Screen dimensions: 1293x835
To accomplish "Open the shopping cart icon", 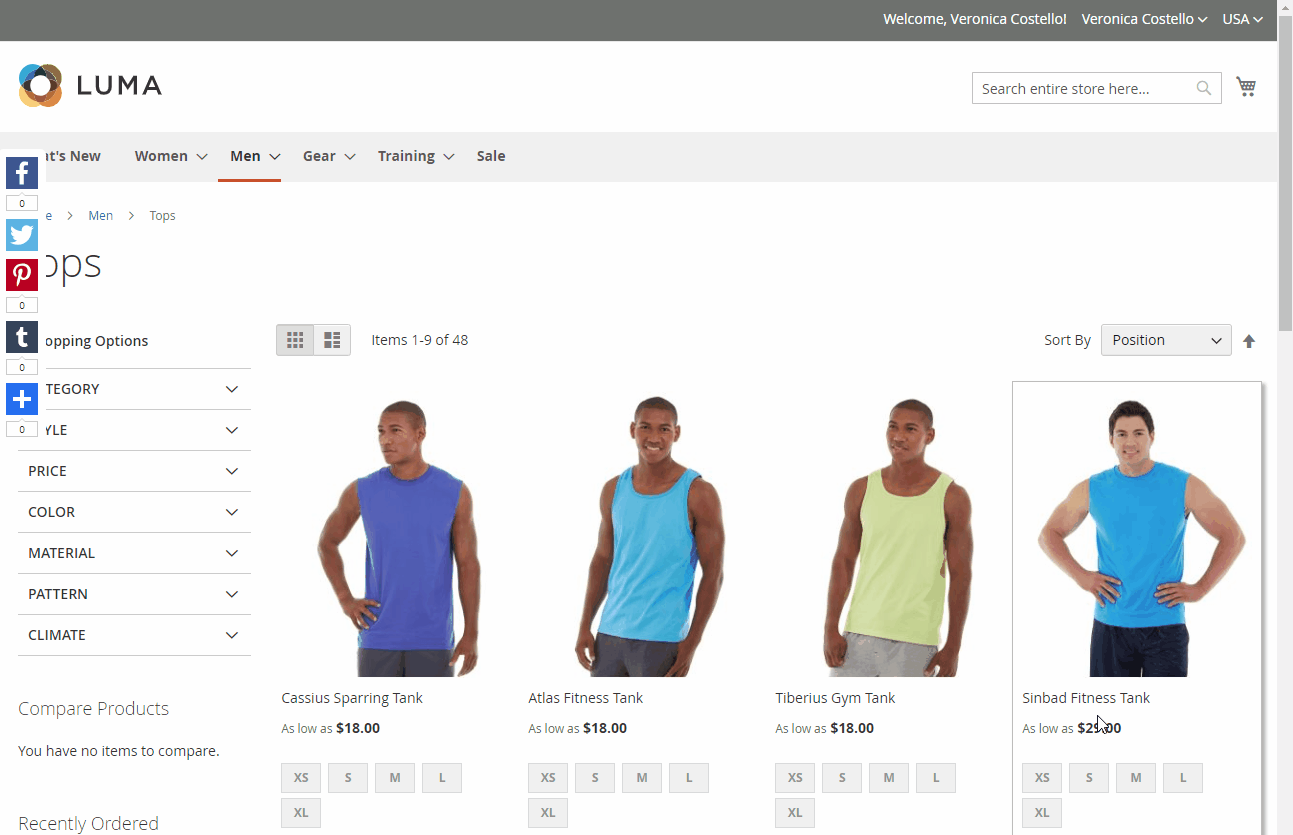I will tap(1245, 87).
